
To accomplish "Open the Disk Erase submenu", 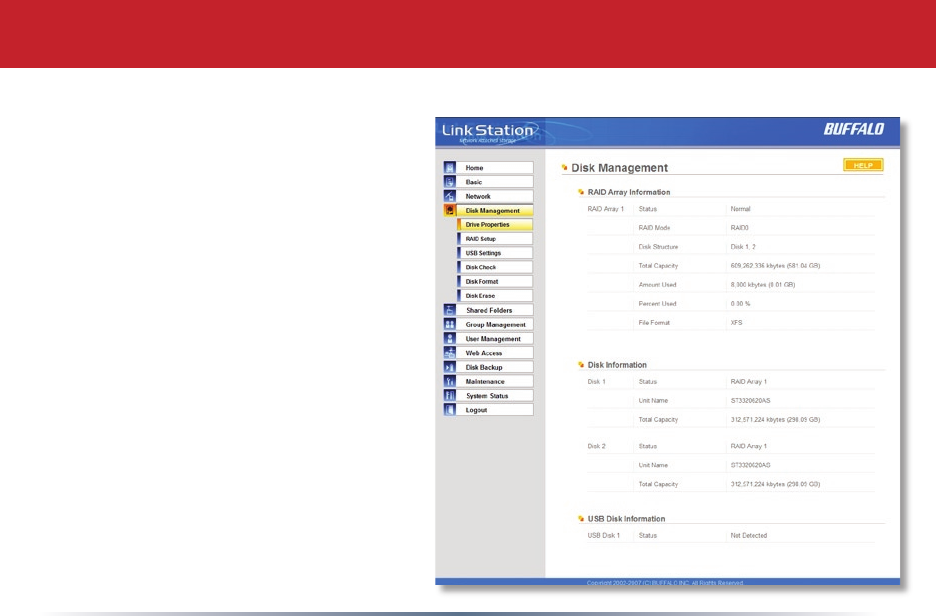I will [495, 296].
